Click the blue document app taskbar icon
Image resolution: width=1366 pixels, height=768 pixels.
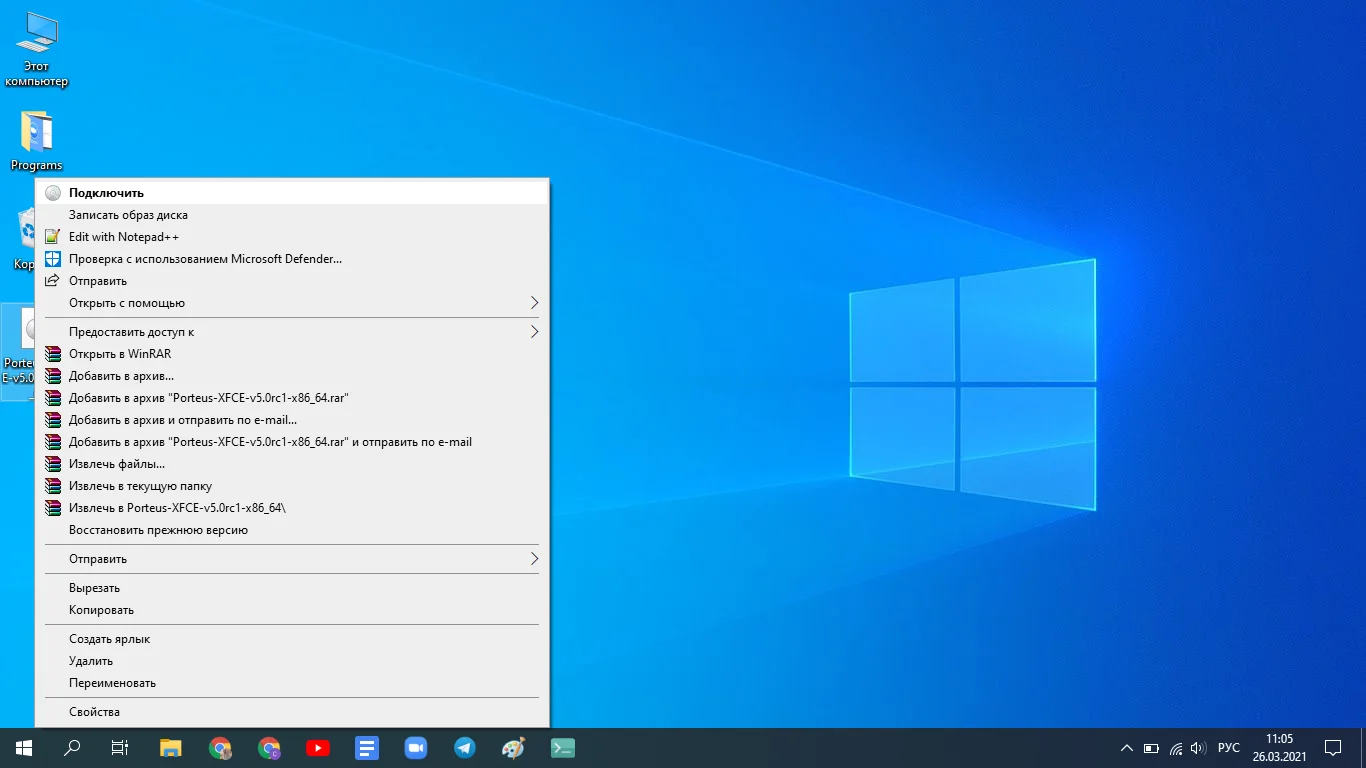[366, 747]
